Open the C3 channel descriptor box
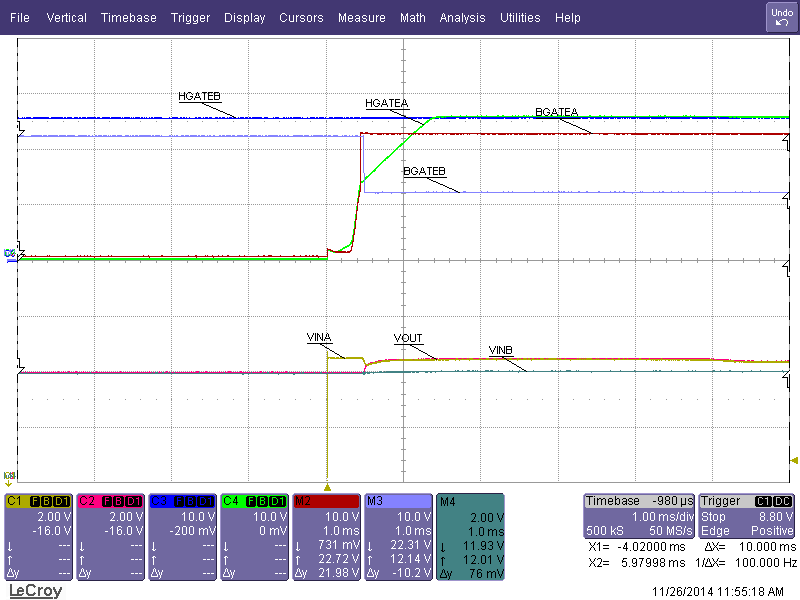This screenshot has width=800, height=600. (x=182, y=536)
